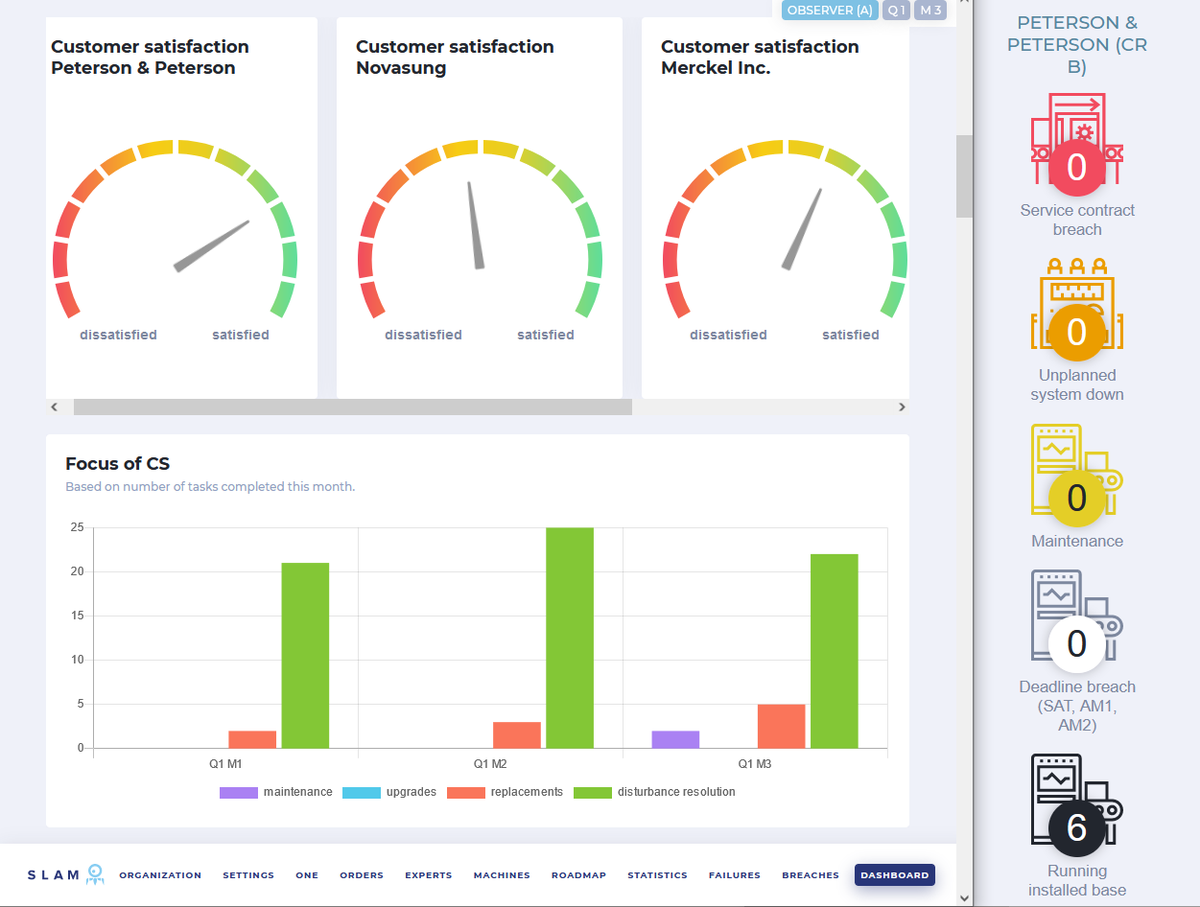Image resolution: width=1200 pixels, height=907 pixels.
Task: Toggle upgrades series in chart legend
Action: click(389, 792)
